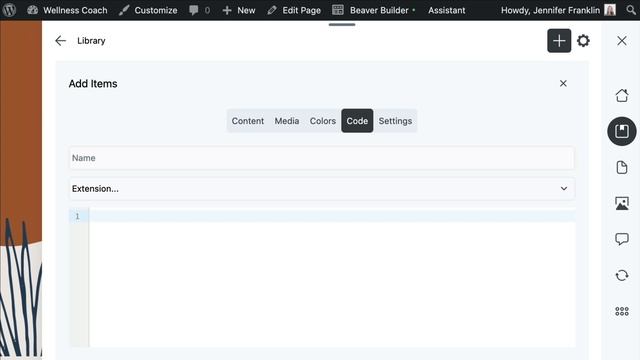Focus the Name input field

click(322, 158)
